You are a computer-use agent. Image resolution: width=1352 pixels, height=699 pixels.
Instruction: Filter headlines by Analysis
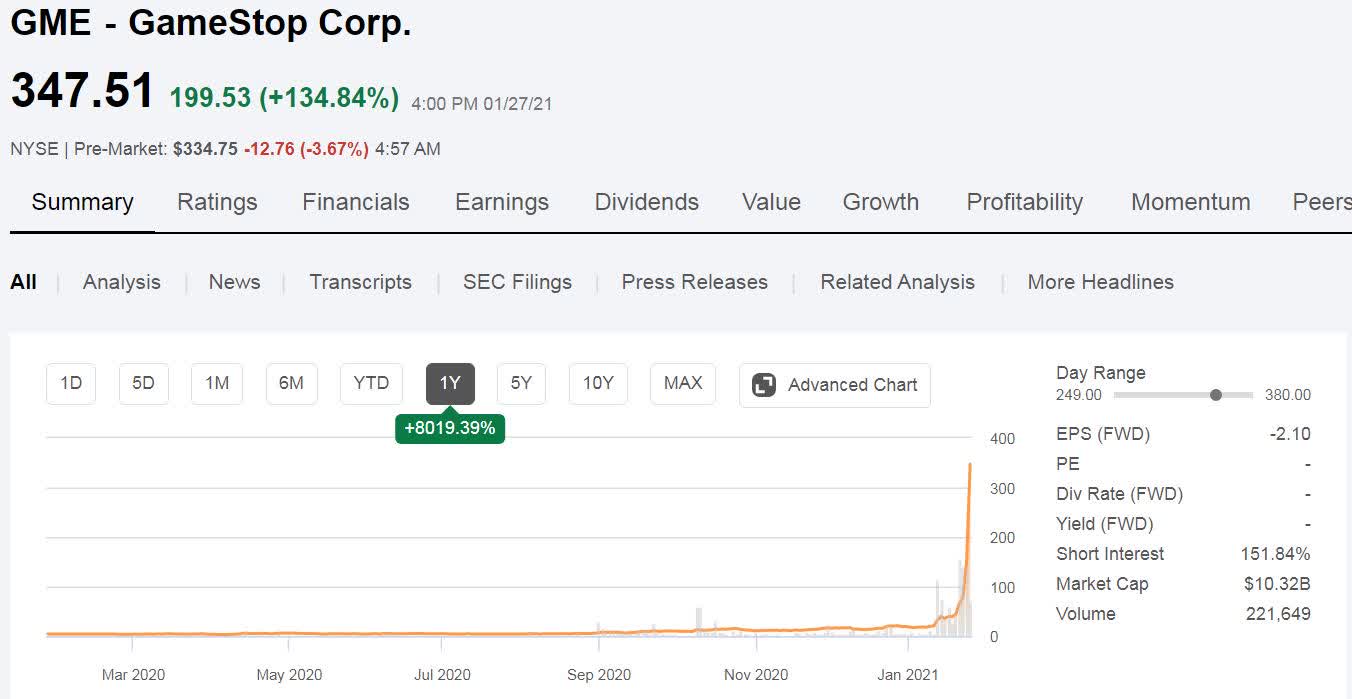point(122,282)
